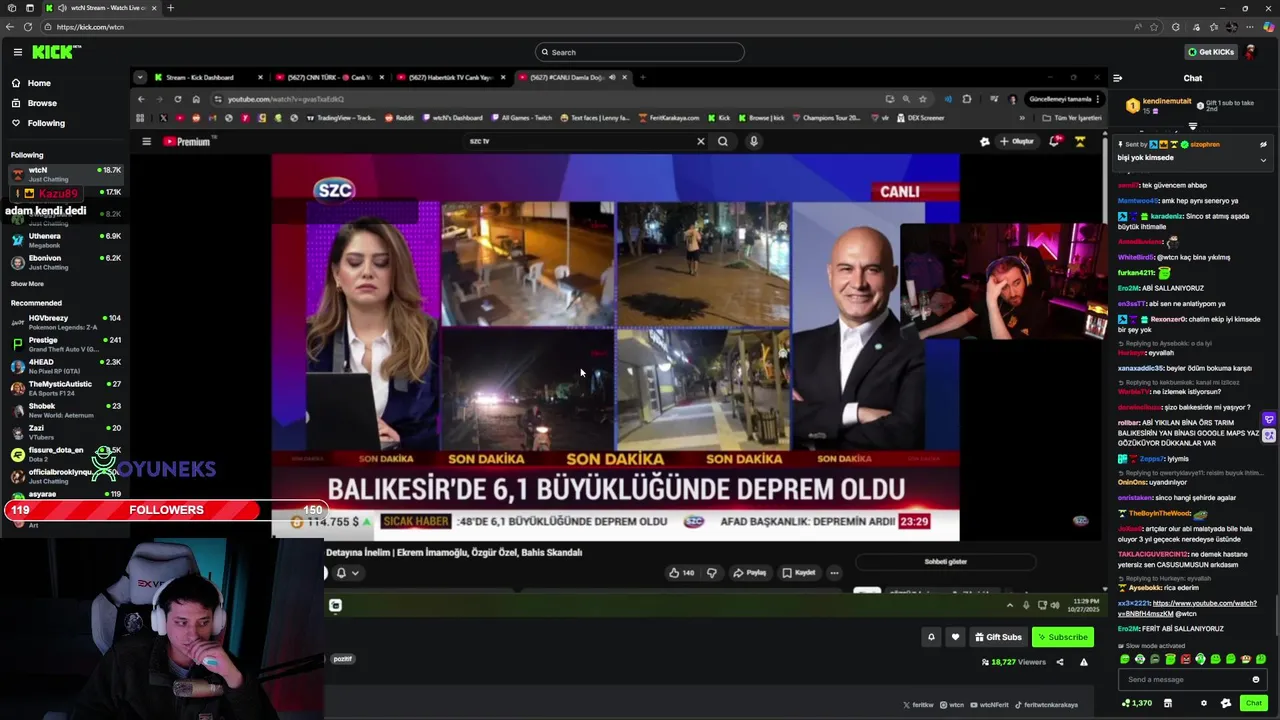
Task: Open chat settings gear icon
Action: (x=1203, y=703)
